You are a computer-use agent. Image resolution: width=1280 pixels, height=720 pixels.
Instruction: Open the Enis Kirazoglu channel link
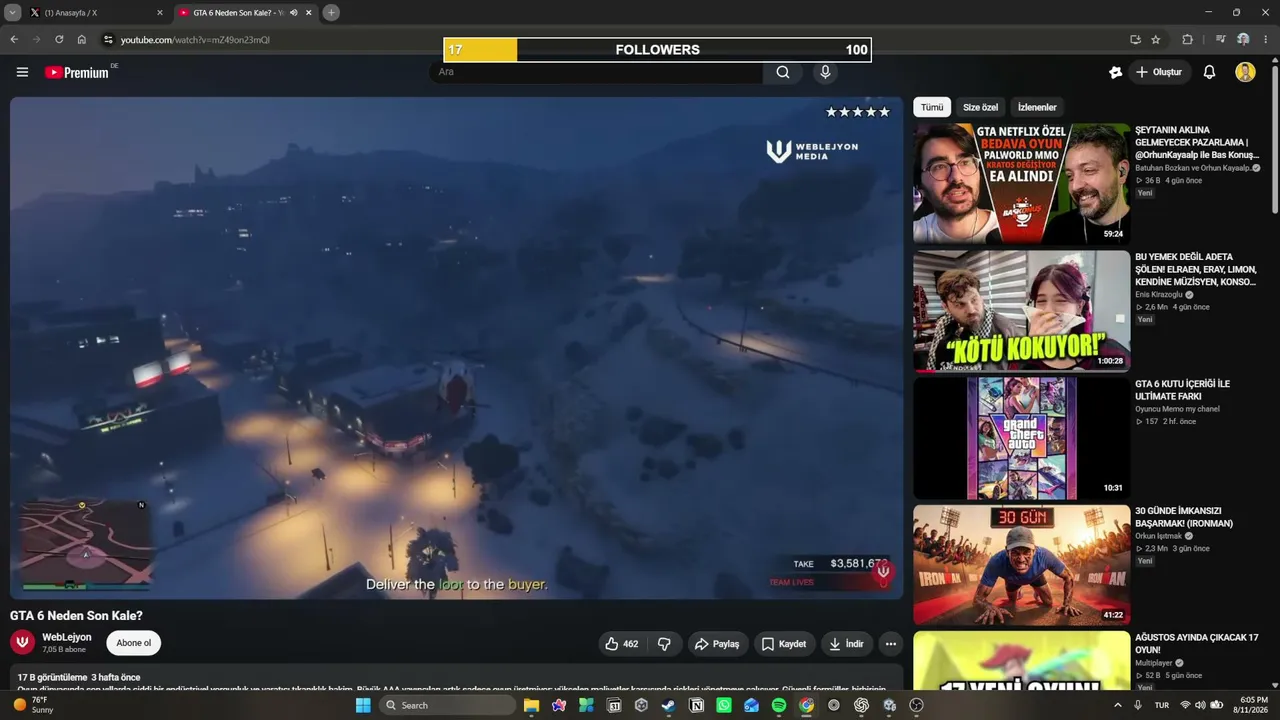[1159, 295]
